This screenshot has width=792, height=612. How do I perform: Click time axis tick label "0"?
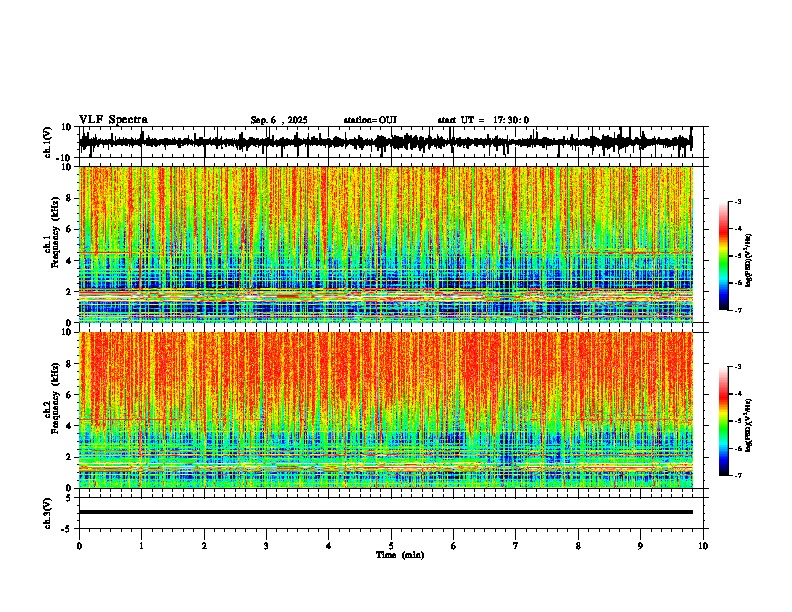[x=79, y=546]
